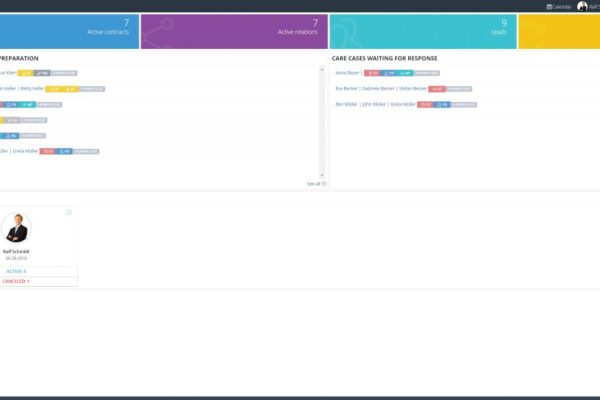
Task: Select John Müller in care cases list
Action: 374,104
